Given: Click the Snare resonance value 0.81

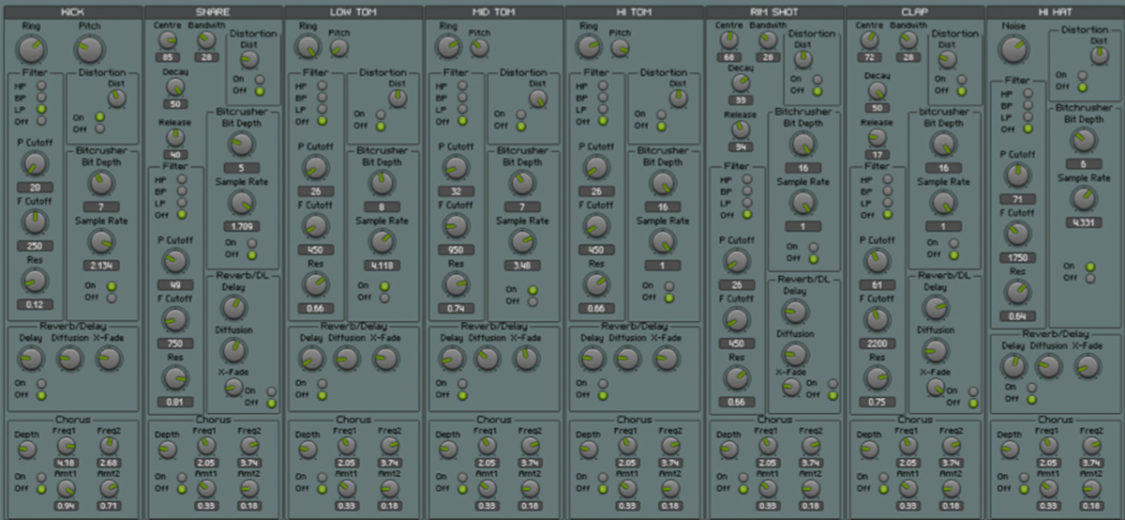Looking at the screenshot, I should (x=175, y=402).
